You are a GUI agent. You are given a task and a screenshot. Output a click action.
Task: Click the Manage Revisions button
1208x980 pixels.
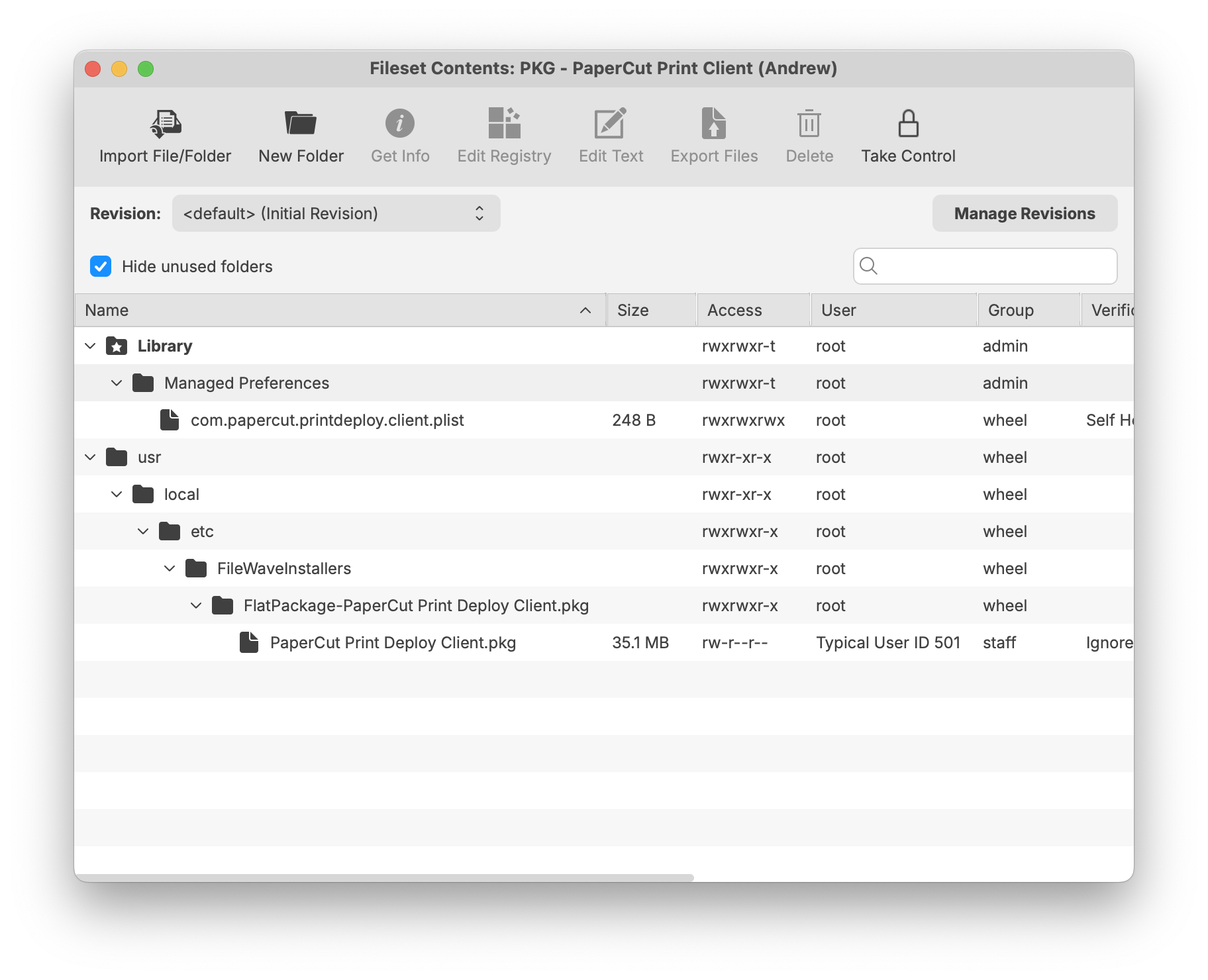(x=1025, y=213)
